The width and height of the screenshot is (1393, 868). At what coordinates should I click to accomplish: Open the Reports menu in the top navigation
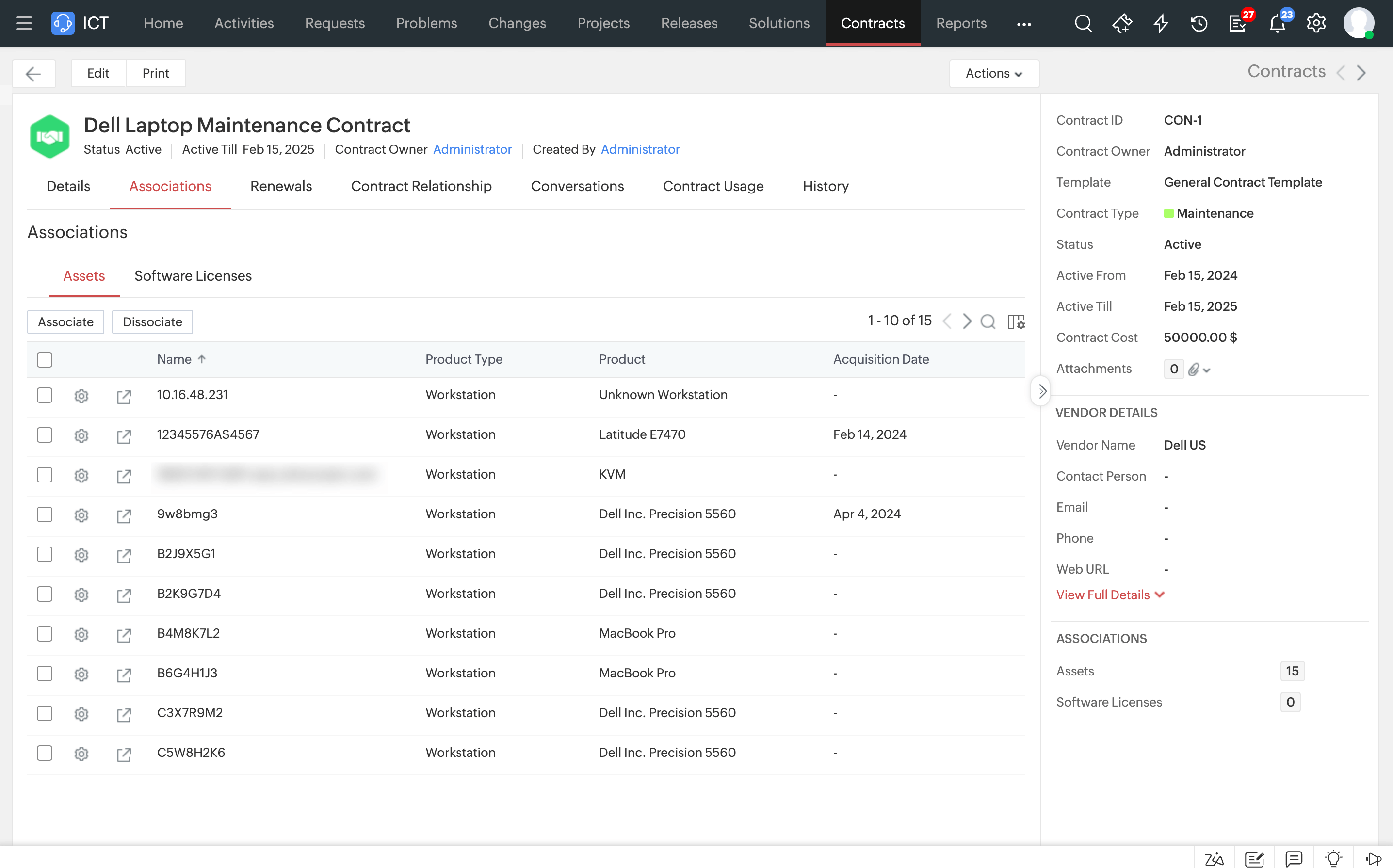click(x=961, y=23)
